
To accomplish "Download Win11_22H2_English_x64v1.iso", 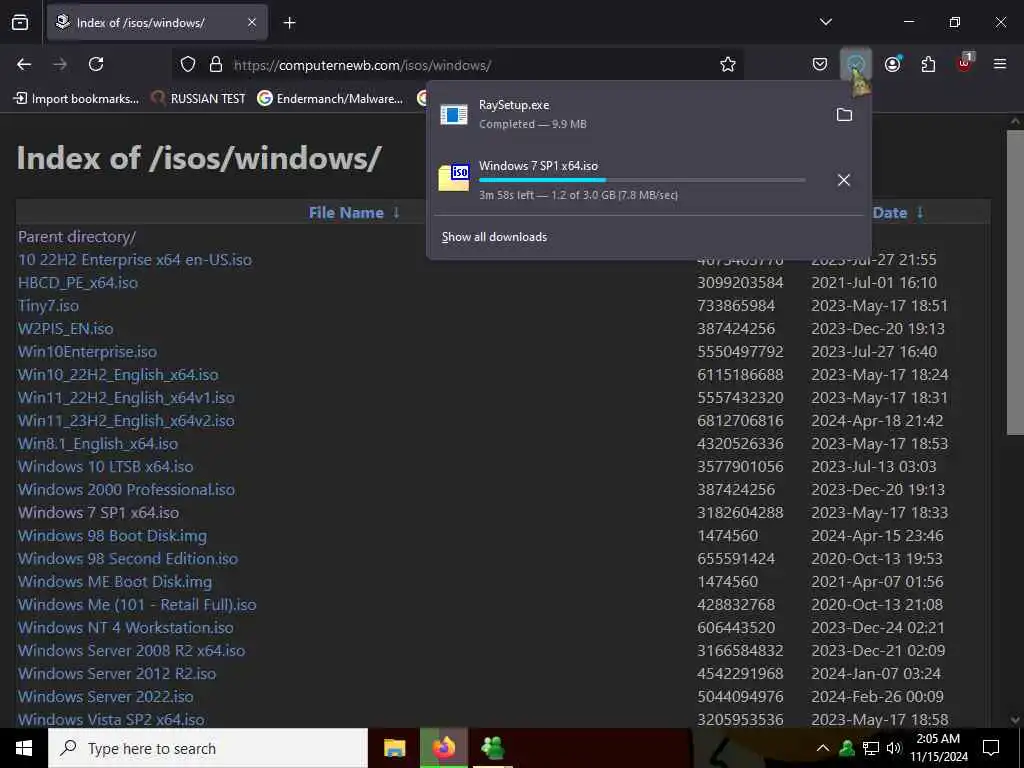I will tap(126, 397).
